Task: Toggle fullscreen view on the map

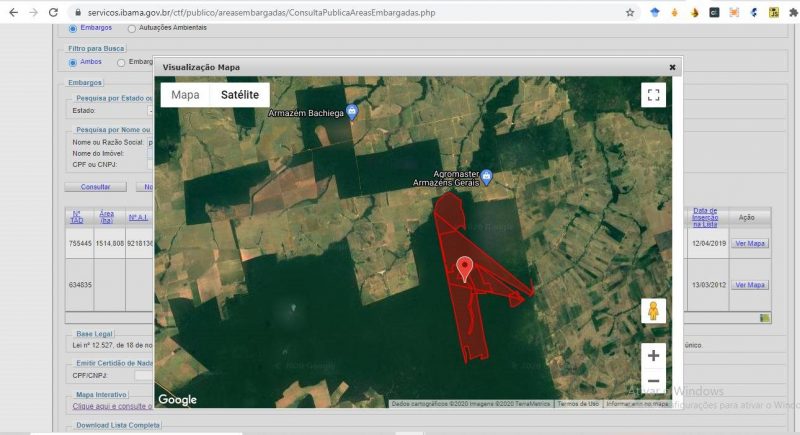Action: (x=653, y=95)
